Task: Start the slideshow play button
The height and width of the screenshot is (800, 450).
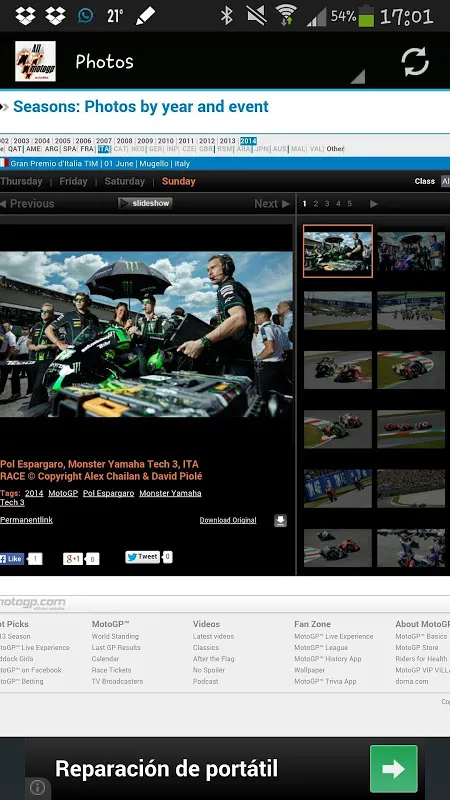Action: [145, 203]
